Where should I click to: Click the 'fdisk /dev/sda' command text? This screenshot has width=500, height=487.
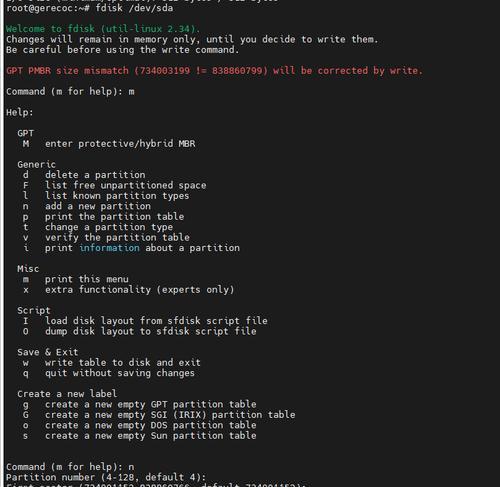click(134, 8)
